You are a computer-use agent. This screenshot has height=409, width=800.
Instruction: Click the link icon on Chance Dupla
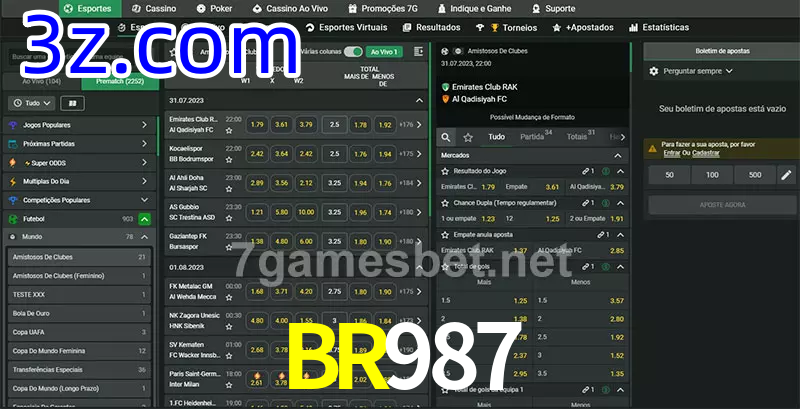point(586,203)
